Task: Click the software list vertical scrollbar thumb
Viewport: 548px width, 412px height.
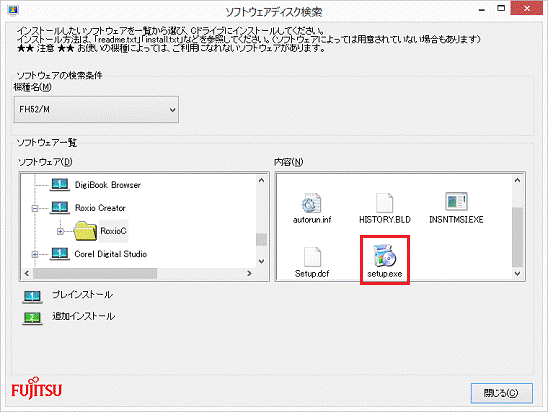Action: (261, 239)
